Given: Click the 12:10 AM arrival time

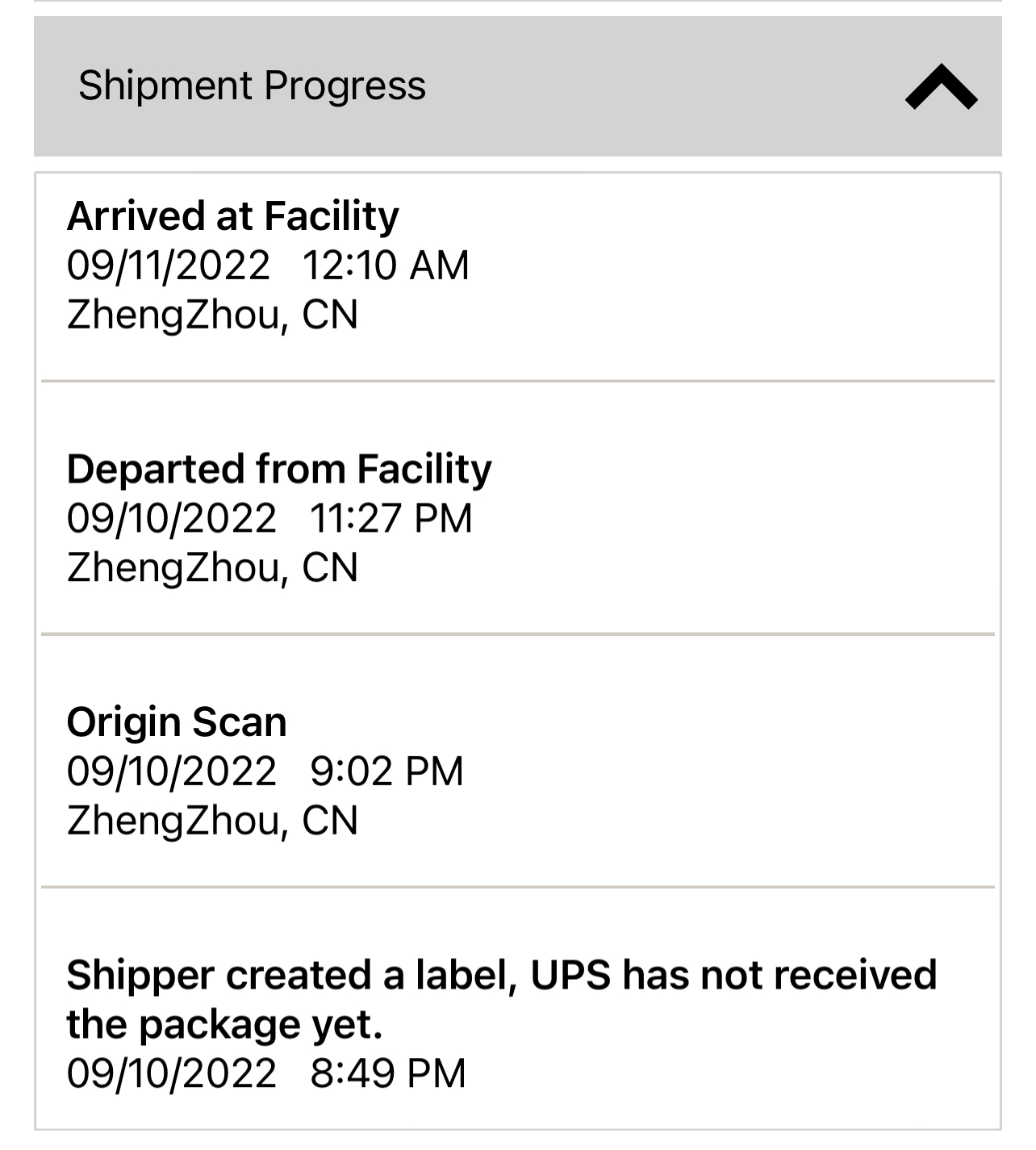Looking at the screenshot, I should 386,266.
